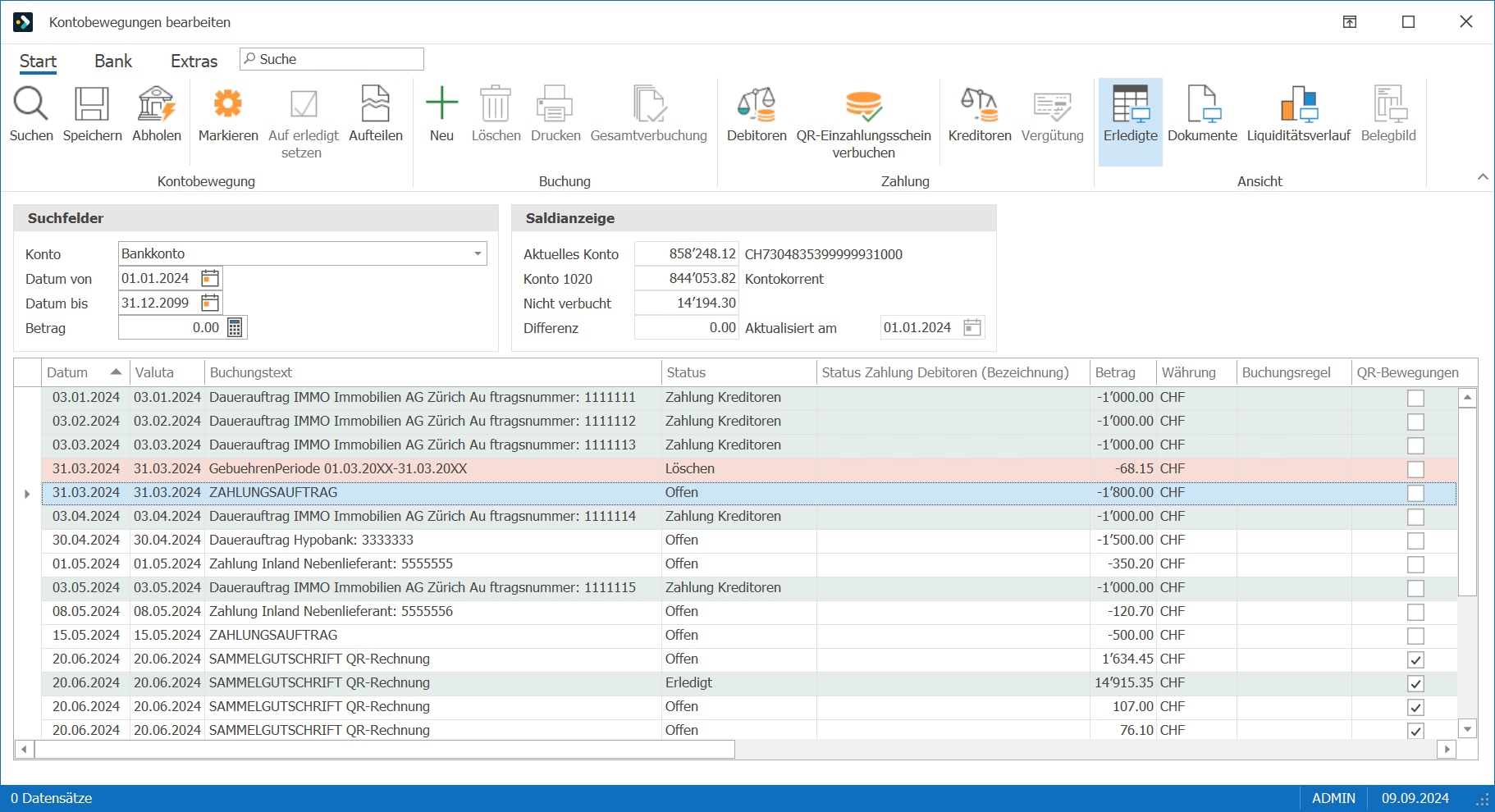Switch to the Bank ribbon tab
The height and width of the screenshot is (812, 1495).
tap(113, 62)
